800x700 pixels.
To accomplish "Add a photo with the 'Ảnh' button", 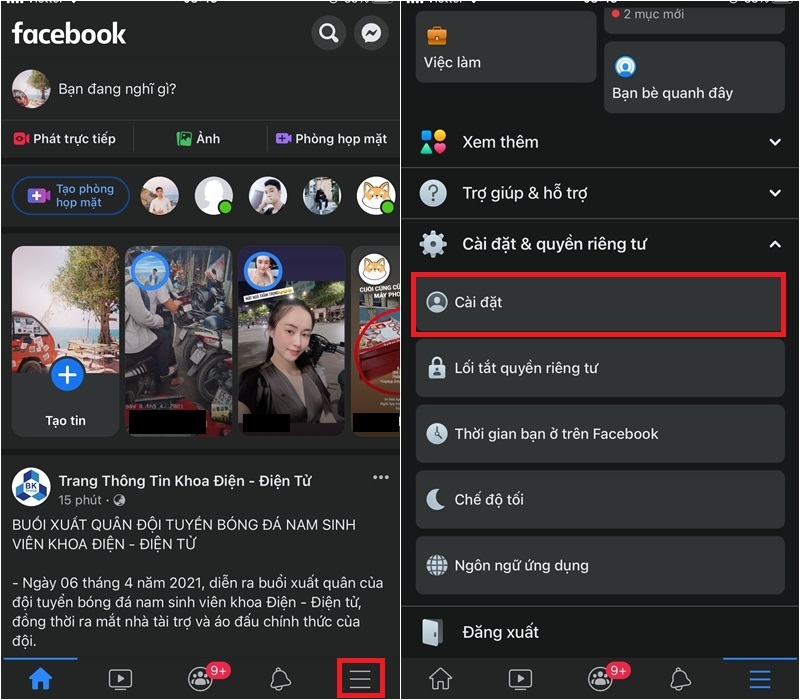I will 198,139.
